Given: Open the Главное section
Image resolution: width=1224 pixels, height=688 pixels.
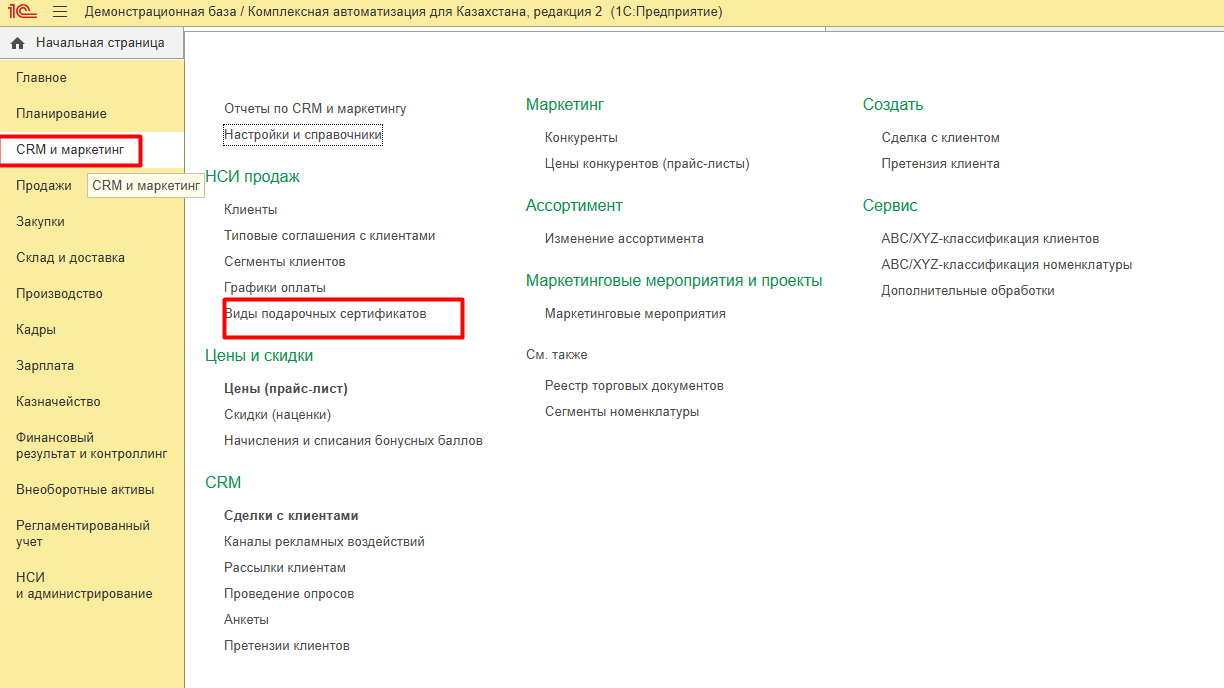Looking at the screenshot, I should pyautogui.click(x=41, y=78).
